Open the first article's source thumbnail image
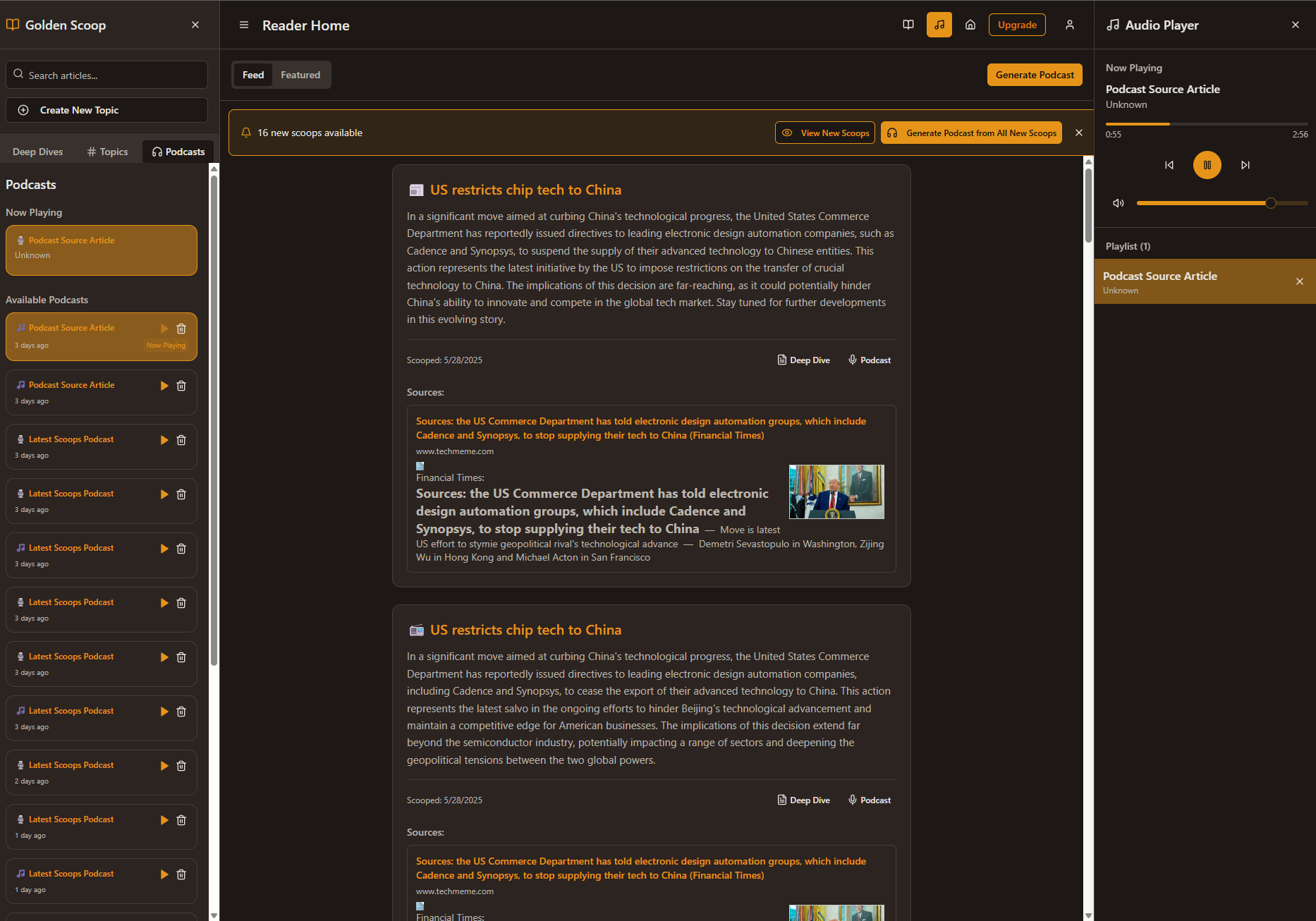 click(x=836, y=492)
